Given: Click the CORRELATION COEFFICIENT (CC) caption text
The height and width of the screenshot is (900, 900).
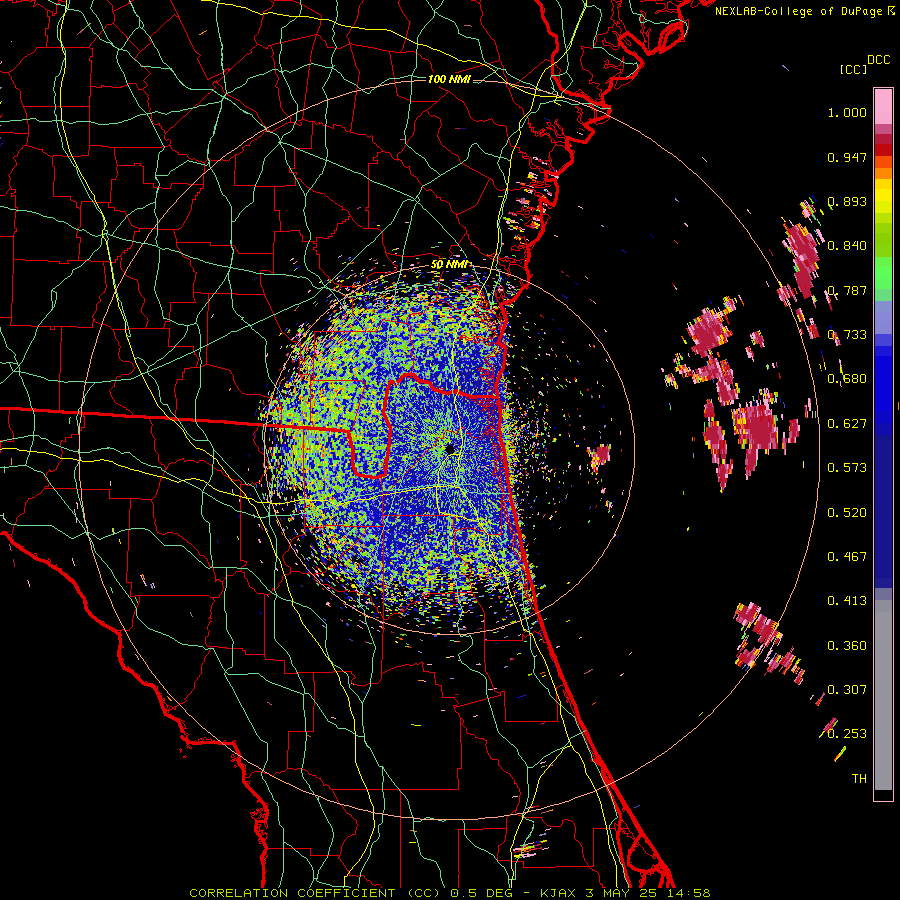Looking at the screenshot, I should point(315,893).
